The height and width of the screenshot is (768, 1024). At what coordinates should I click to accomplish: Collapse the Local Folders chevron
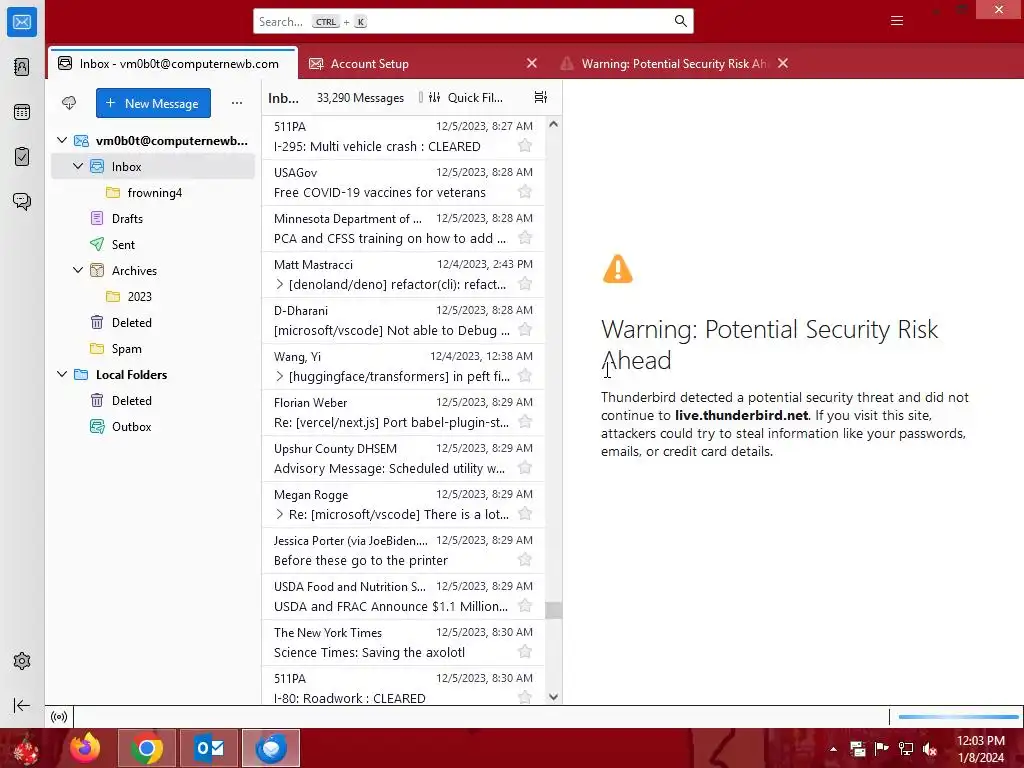point(62,374)
